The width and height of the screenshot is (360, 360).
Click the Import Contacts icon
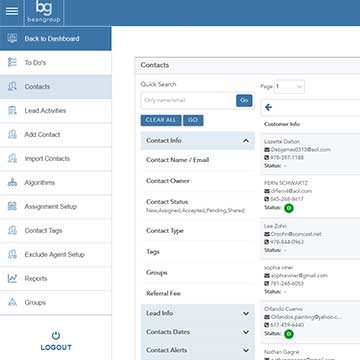(x=12, y=158)
